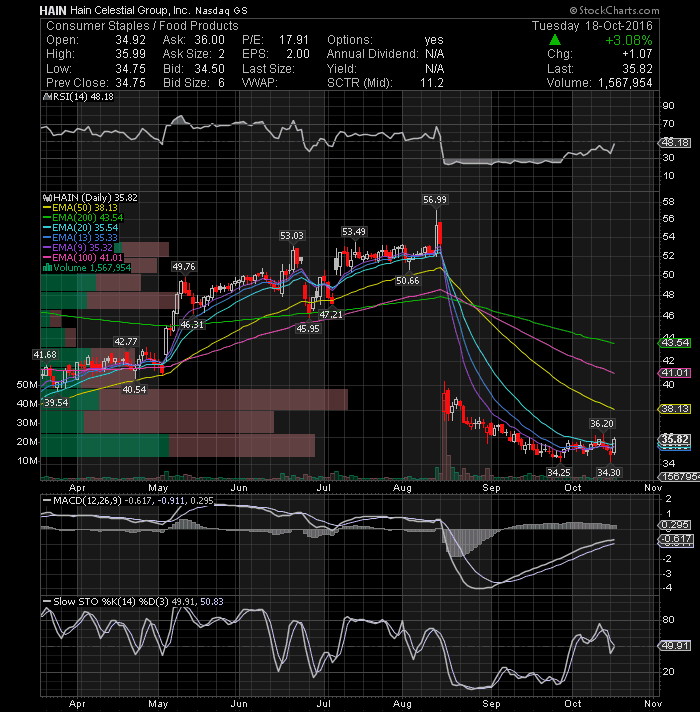The width and height of the screenshot is (700, 712).
Task: Click the yellow 38.13 axis price tag
Action: coord(675,409)
